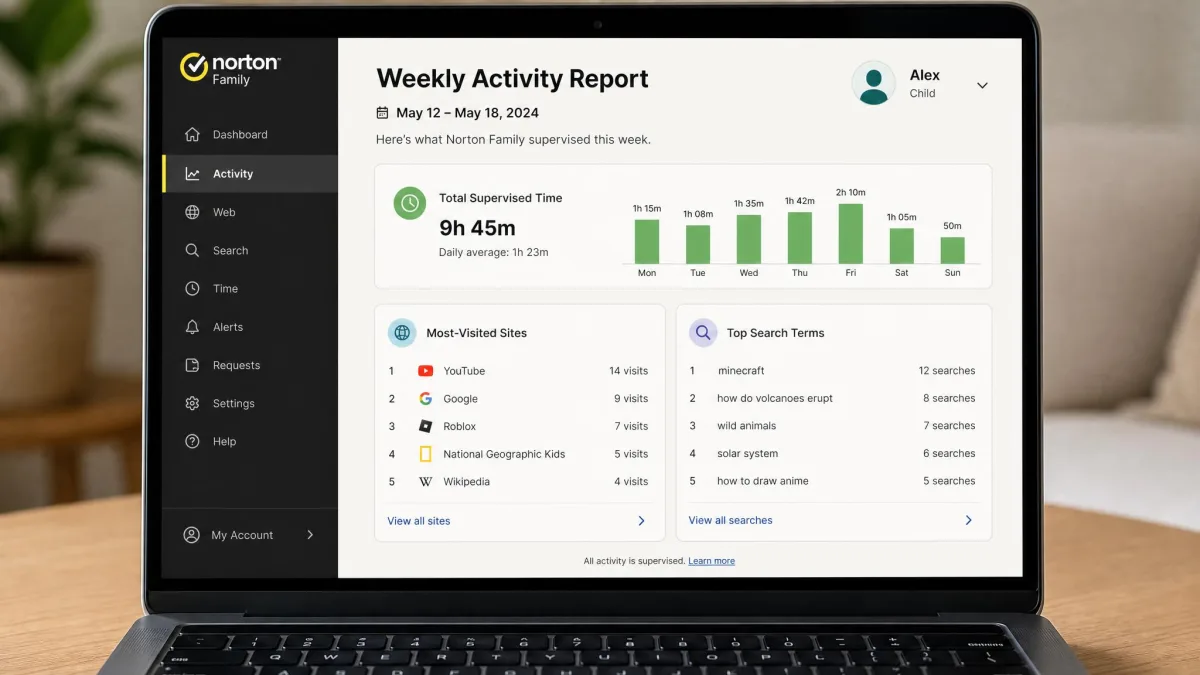This screenshot has width=1200, height=675.
Task: Select the Activity menu item
Action: (x=250, y=173)
